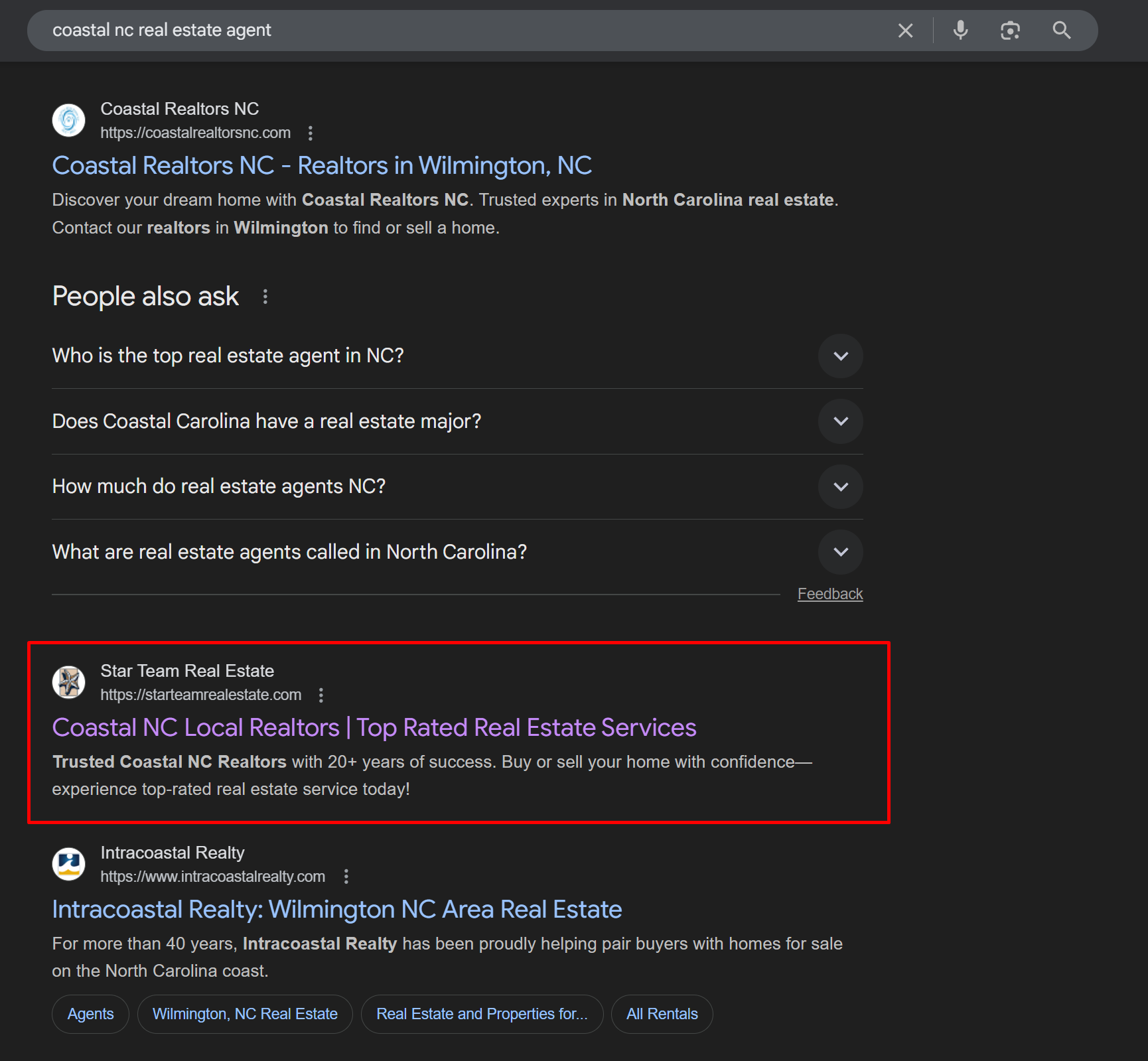Open search by image camera icon
This screenshot has width=1148, height=1061.
coord(1010,31)
